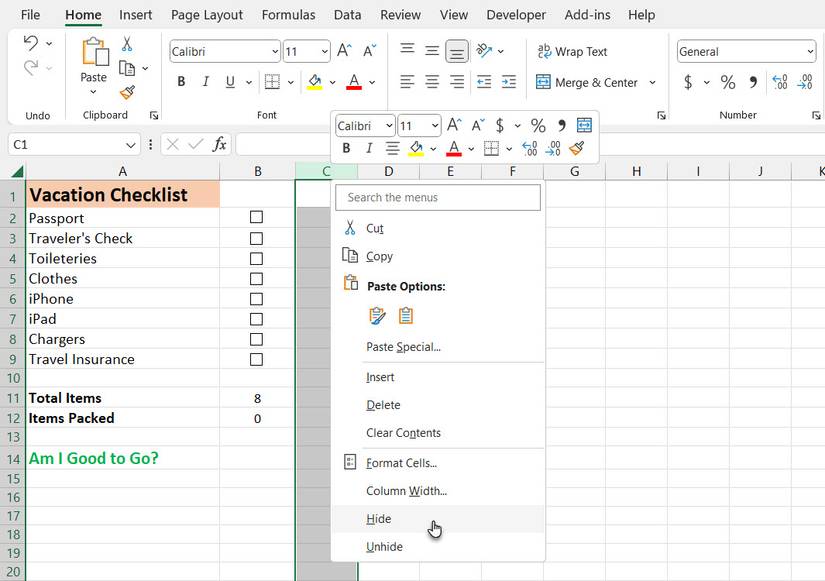Click the Insert Function fx icon

[x=219, y=144]
